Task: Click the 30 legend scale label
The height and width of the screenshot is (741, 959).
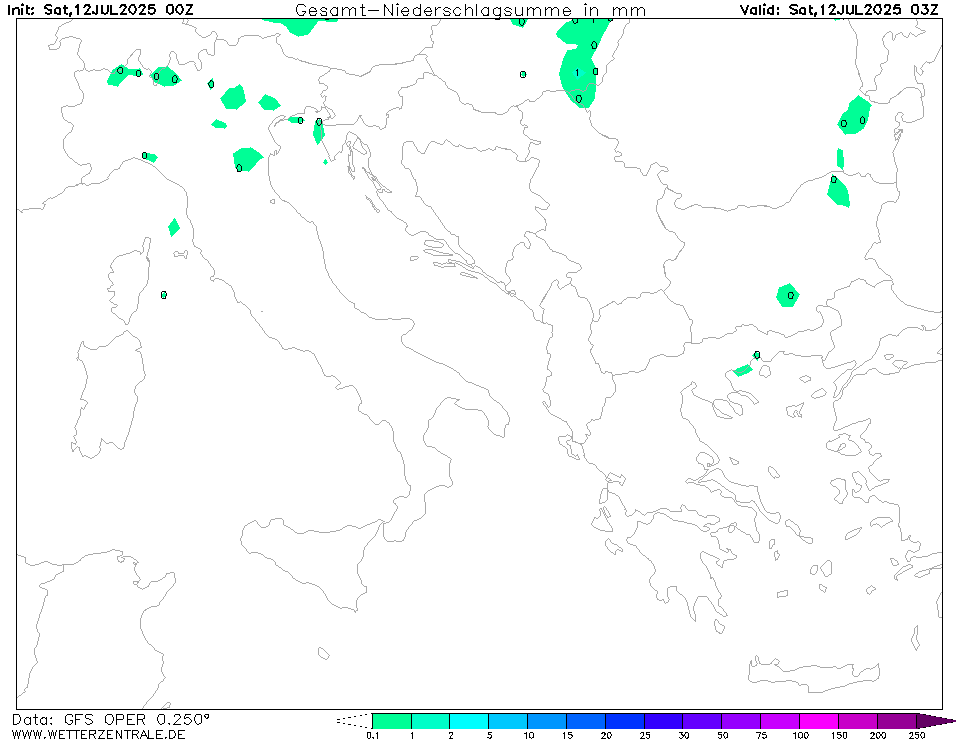Action: tap(684, 735)
